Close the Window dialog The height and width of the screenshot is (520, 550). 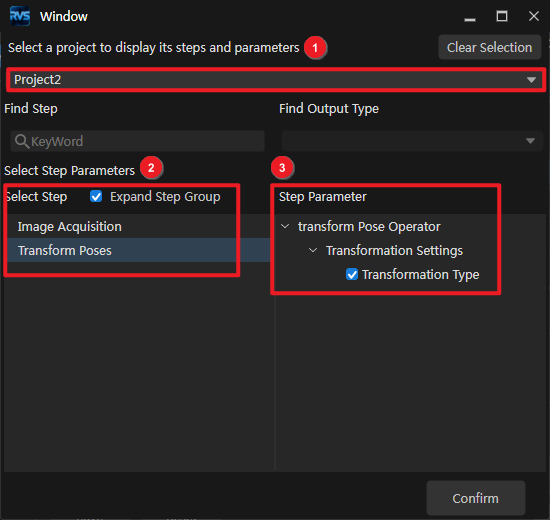[x=534, y=16]
